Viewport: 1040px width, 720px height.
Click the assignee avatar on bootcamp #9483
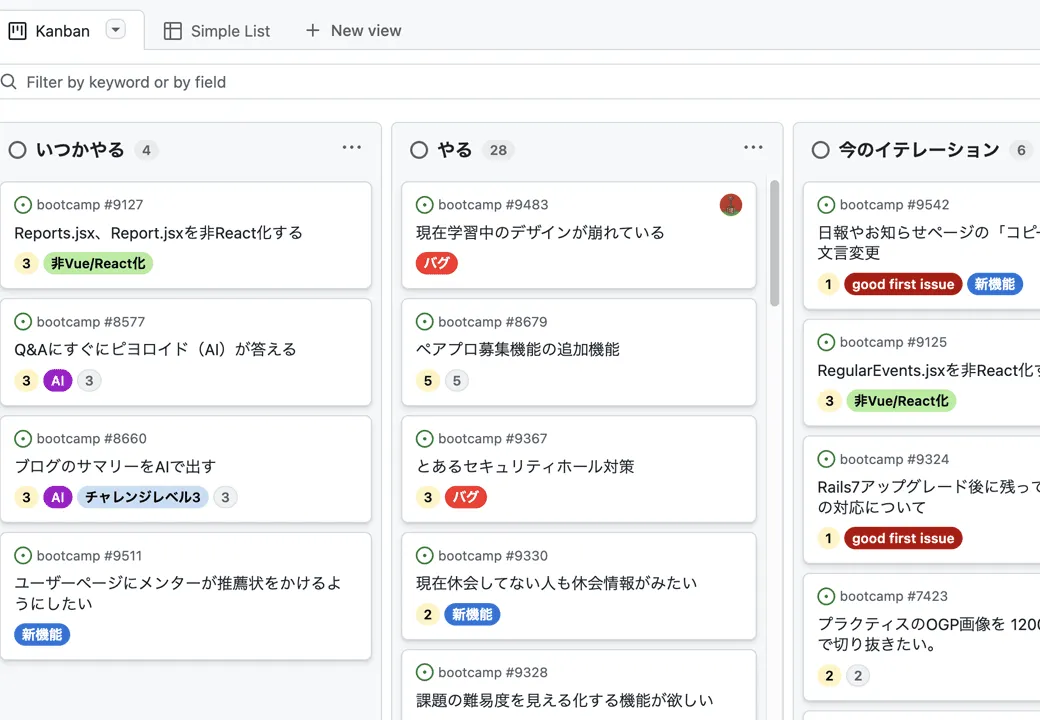(731, 205)
